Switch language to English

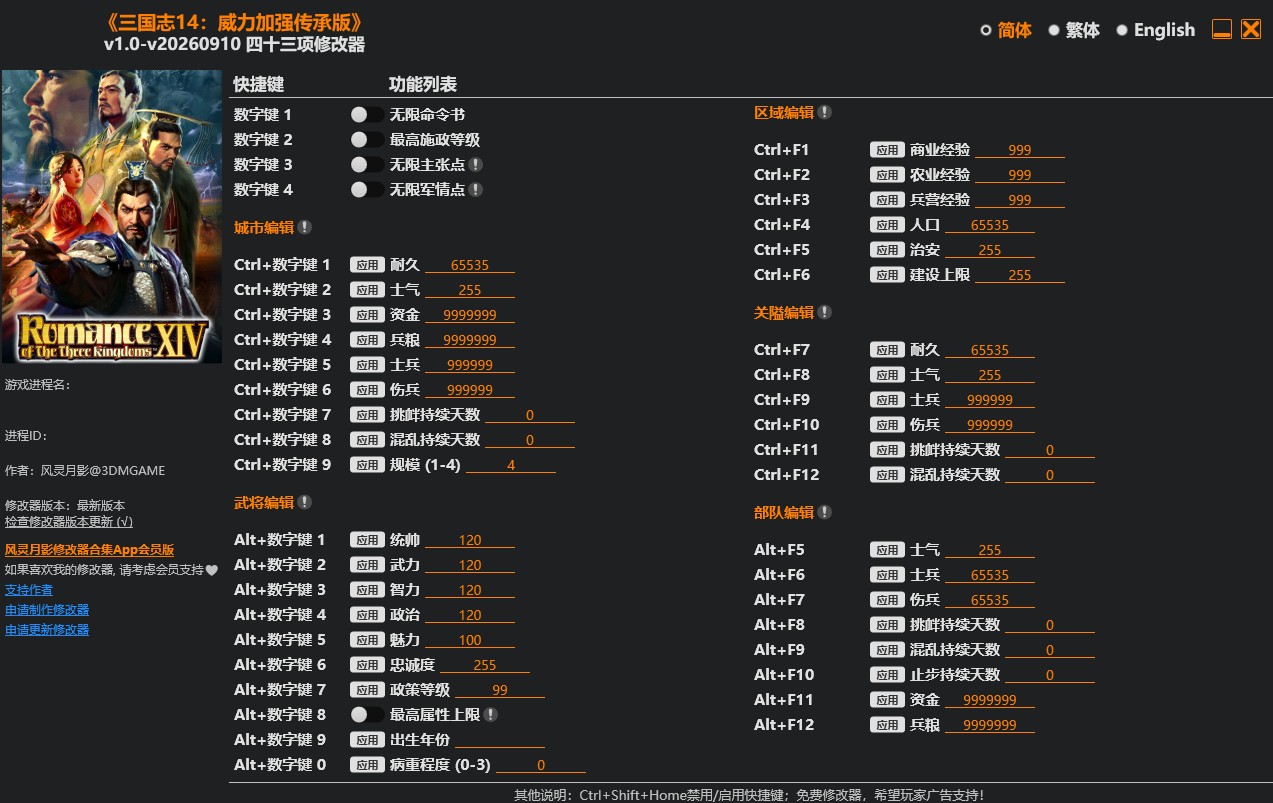1155,30
